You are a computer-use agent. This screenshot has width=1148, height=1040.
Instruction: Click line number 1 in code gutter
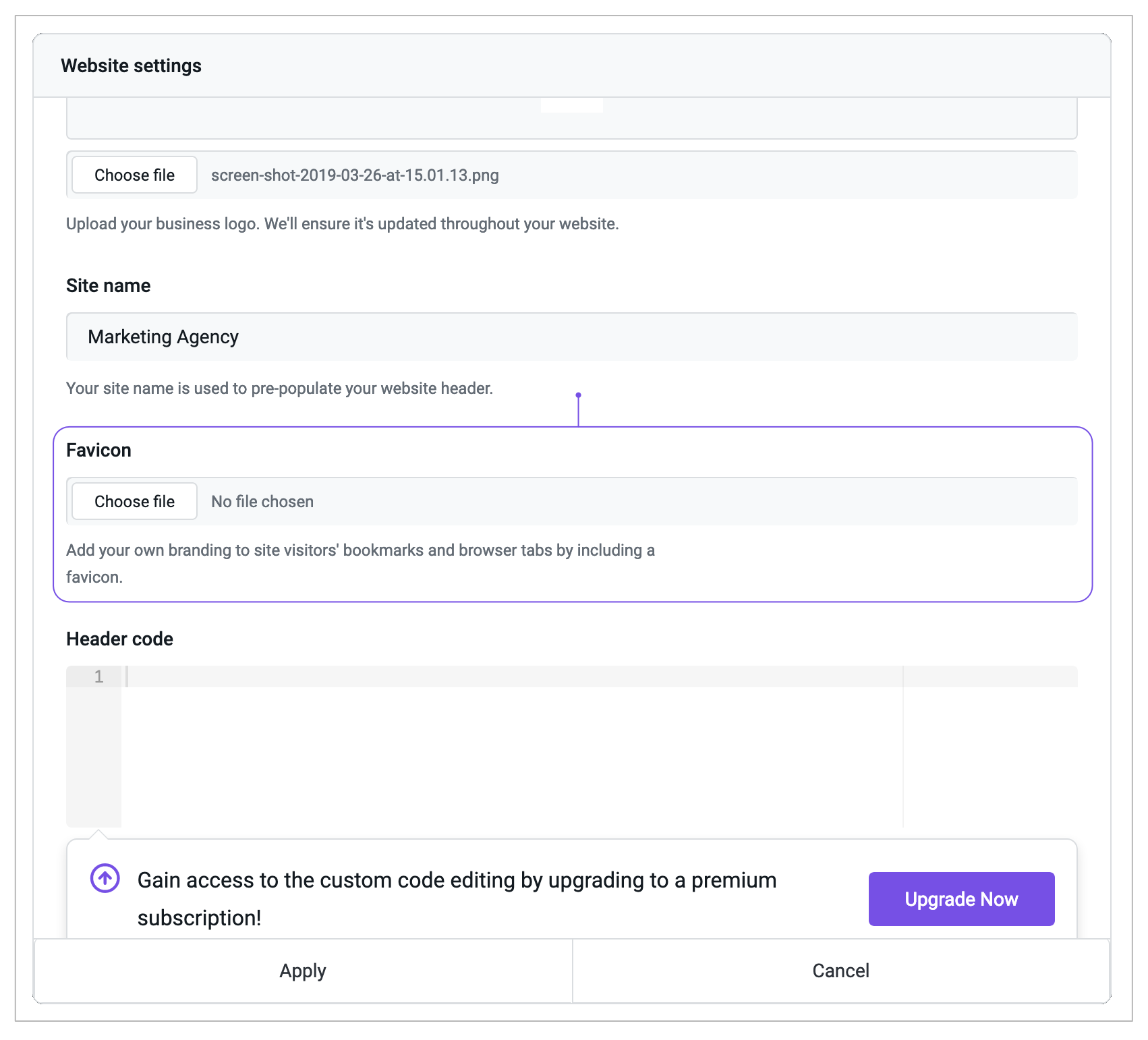click(x=98, y=676)
